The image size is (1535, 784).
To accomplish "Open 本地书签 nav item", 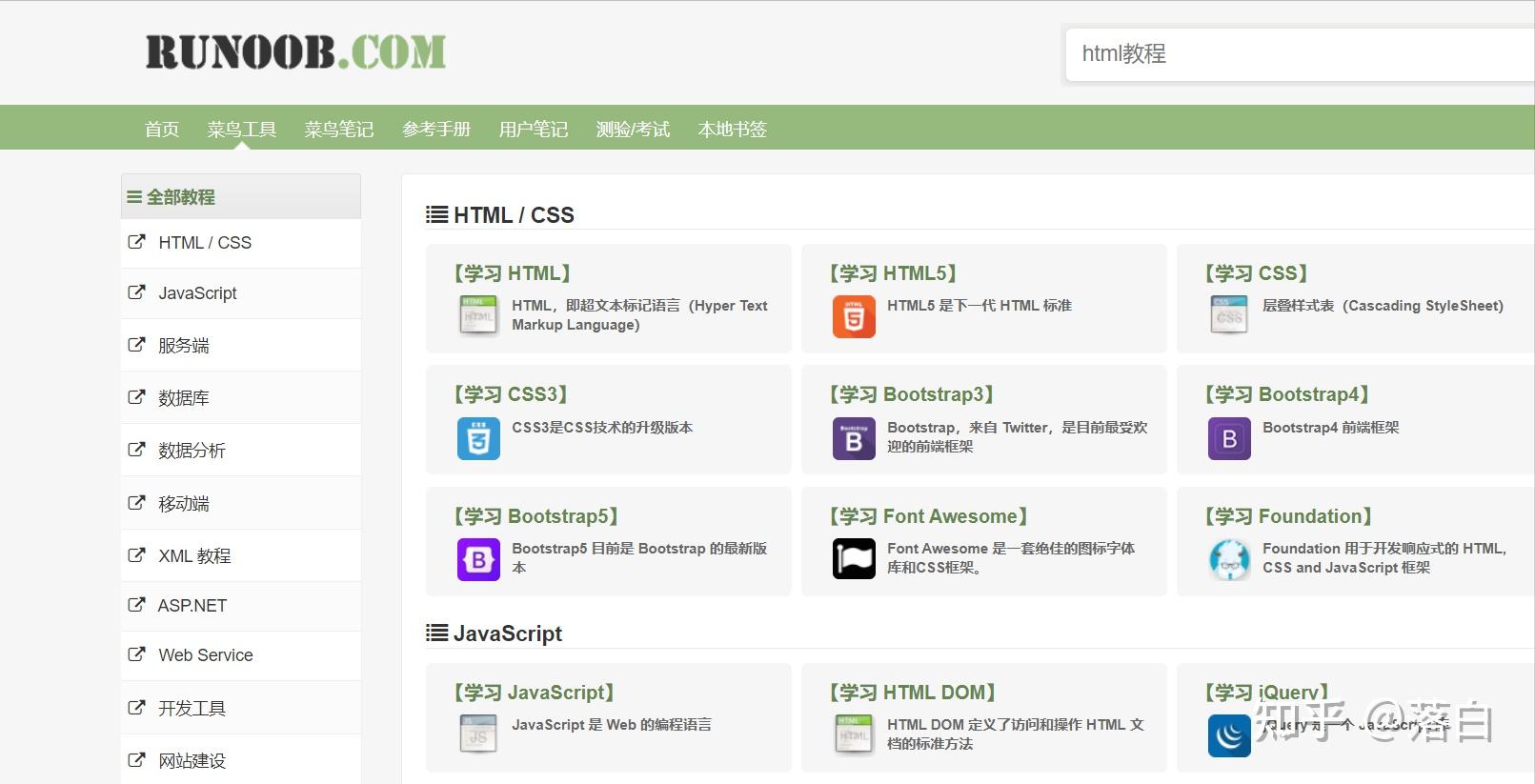I will 733,129.
